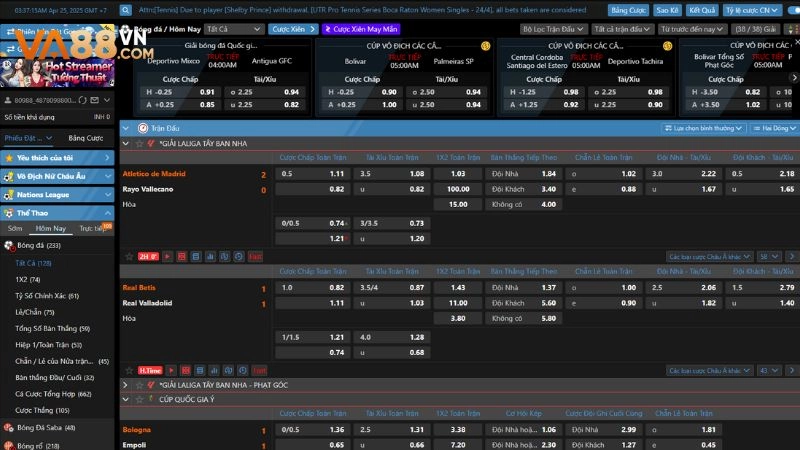The height and width of the screenshot is (450, 800).
Task: Switch to Sớm tab
Action: tap(15, 228)
